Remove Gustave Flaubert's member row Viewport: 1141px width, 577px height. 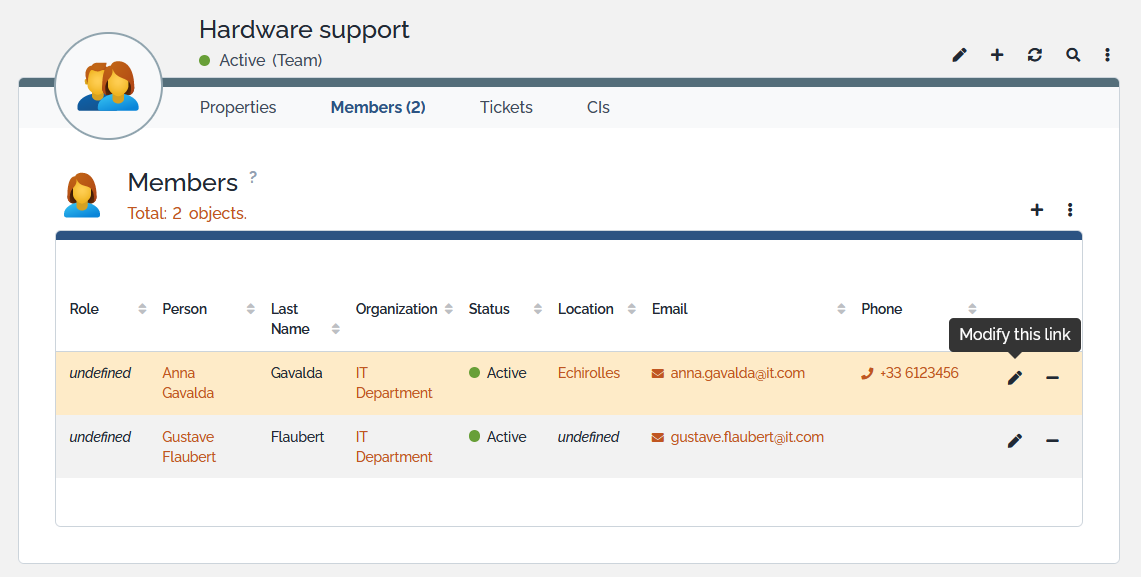coord(1052,441)
